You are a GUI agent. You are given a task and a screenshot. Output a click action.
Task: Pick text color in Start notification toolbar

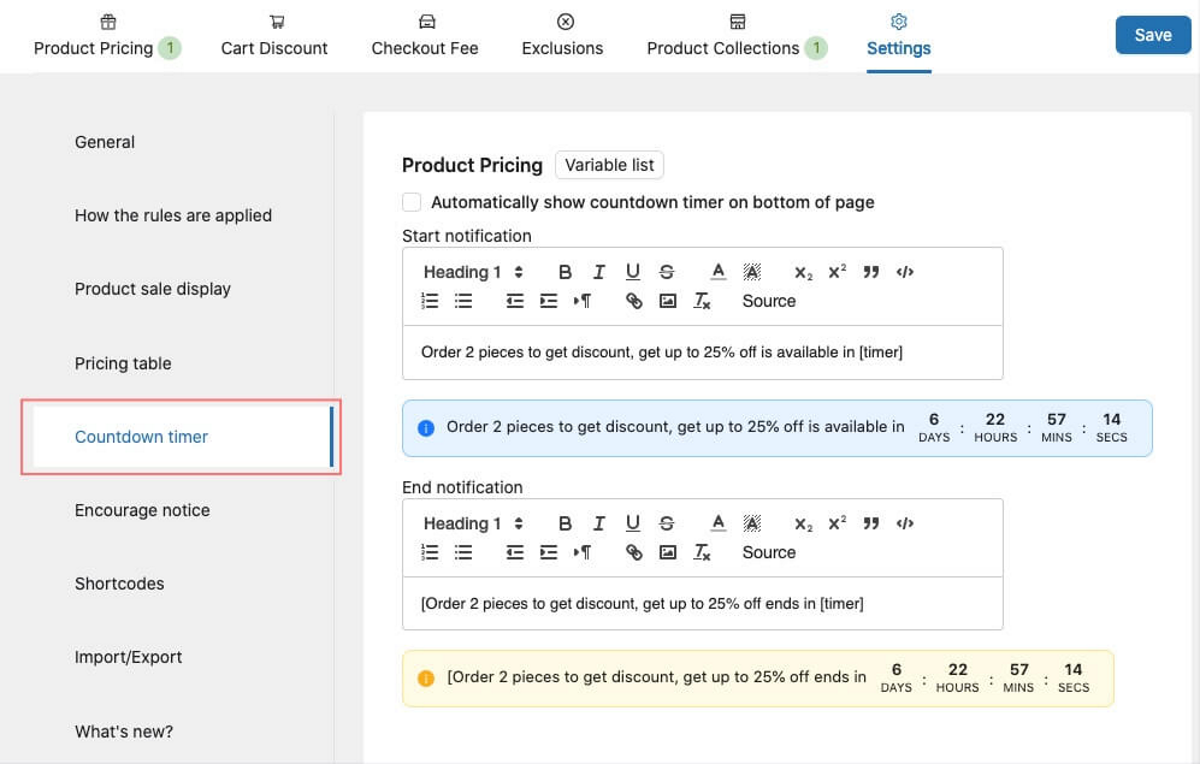[718, 272]
